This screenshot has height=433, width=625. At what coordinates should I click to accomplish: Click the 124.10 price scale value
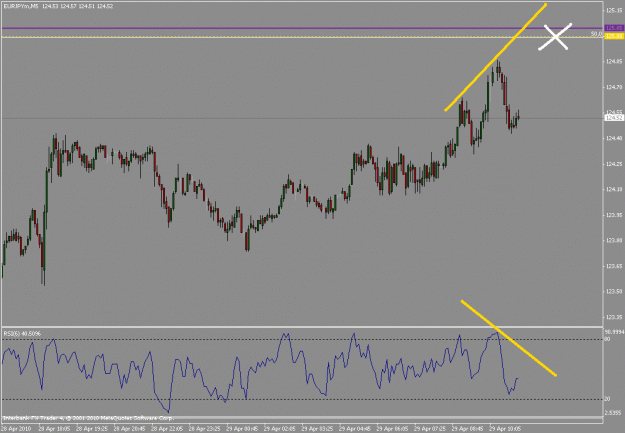pyautogui.click(x=614, y=189)
